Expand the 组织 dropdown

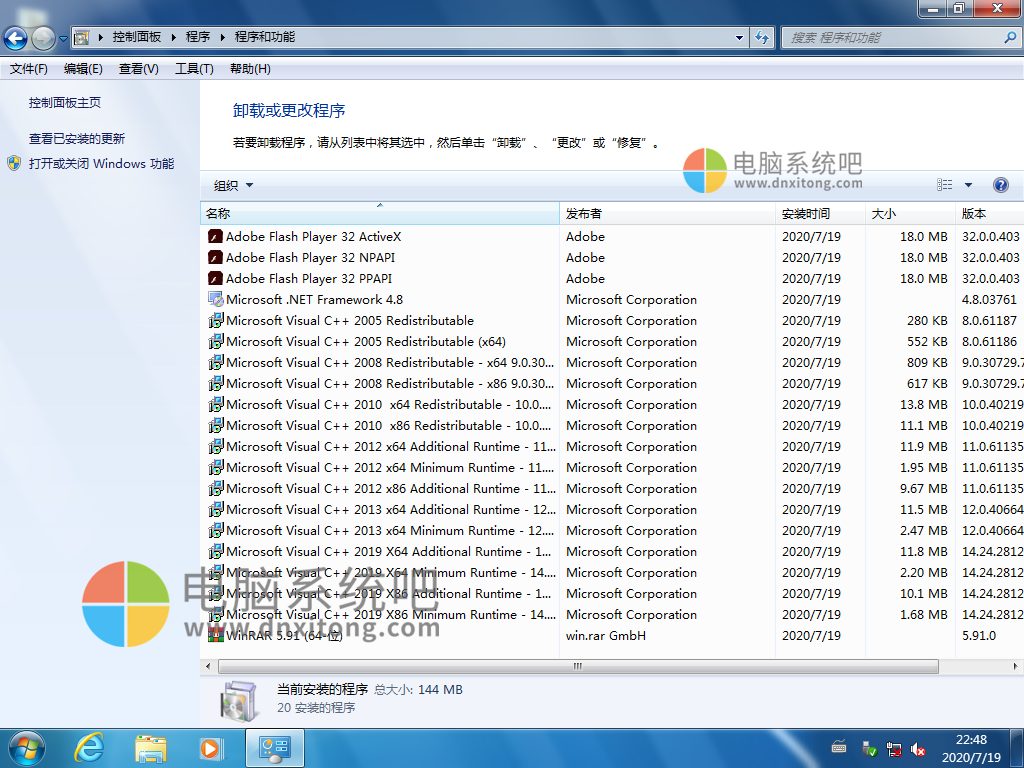pos(234,185)
